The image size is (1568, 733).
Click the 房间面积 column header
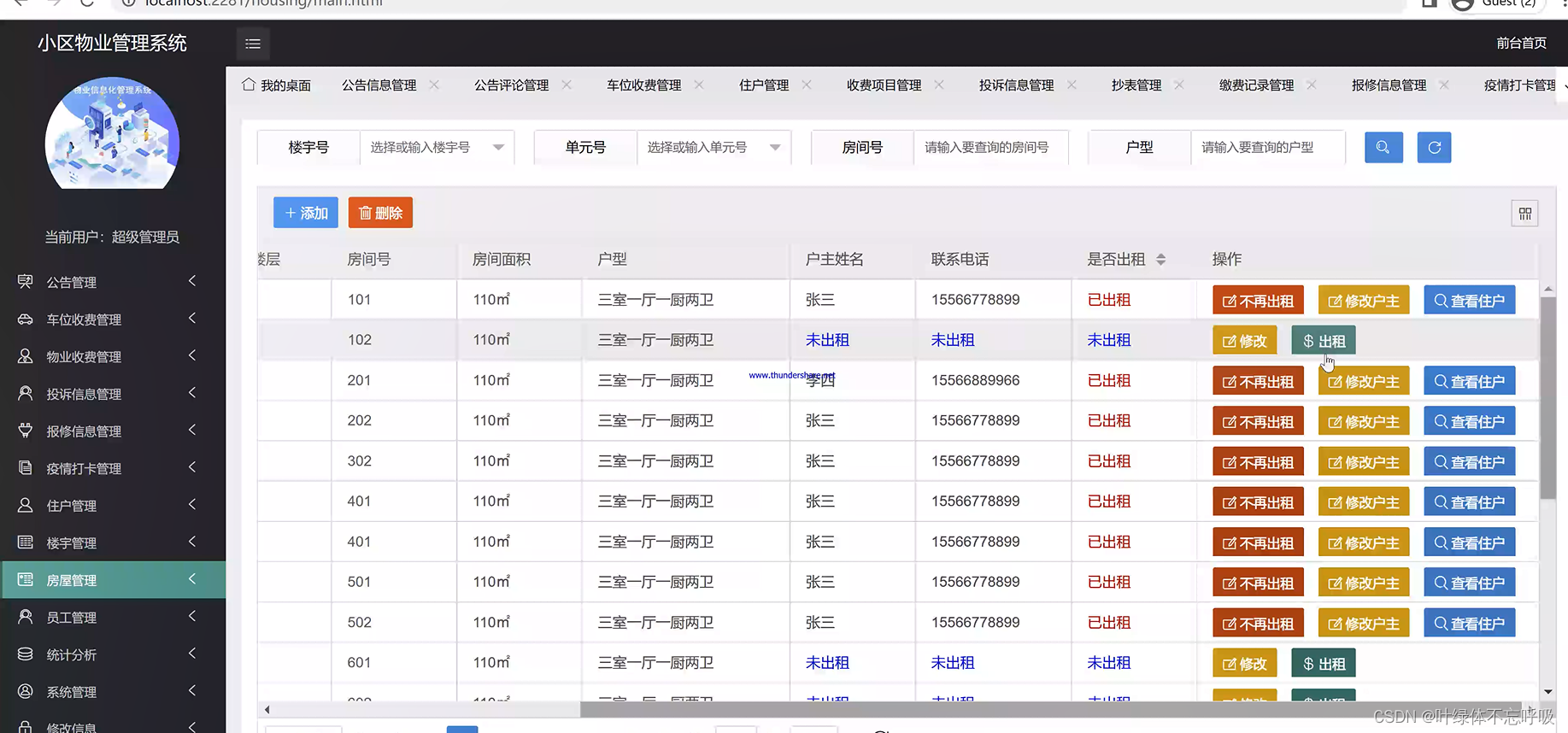tap(502, 259)
